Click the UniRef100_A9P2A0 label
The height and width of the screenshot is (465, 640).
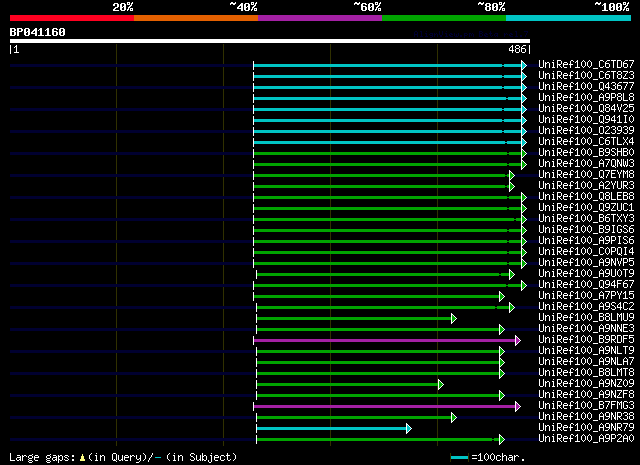[x=586, y=439]
